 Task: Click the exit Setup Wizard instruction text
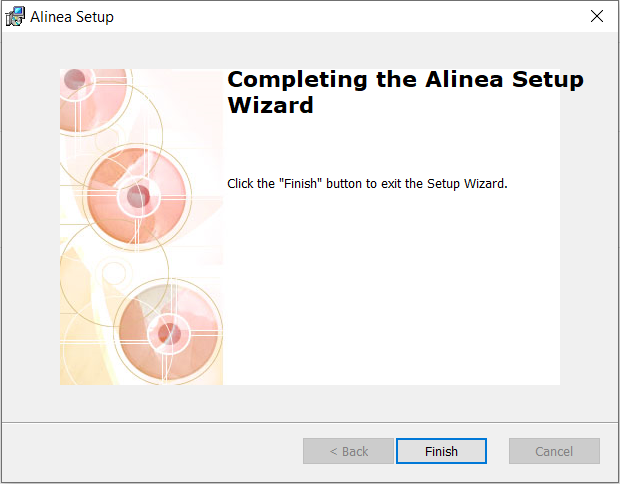(x=367, y=183)
